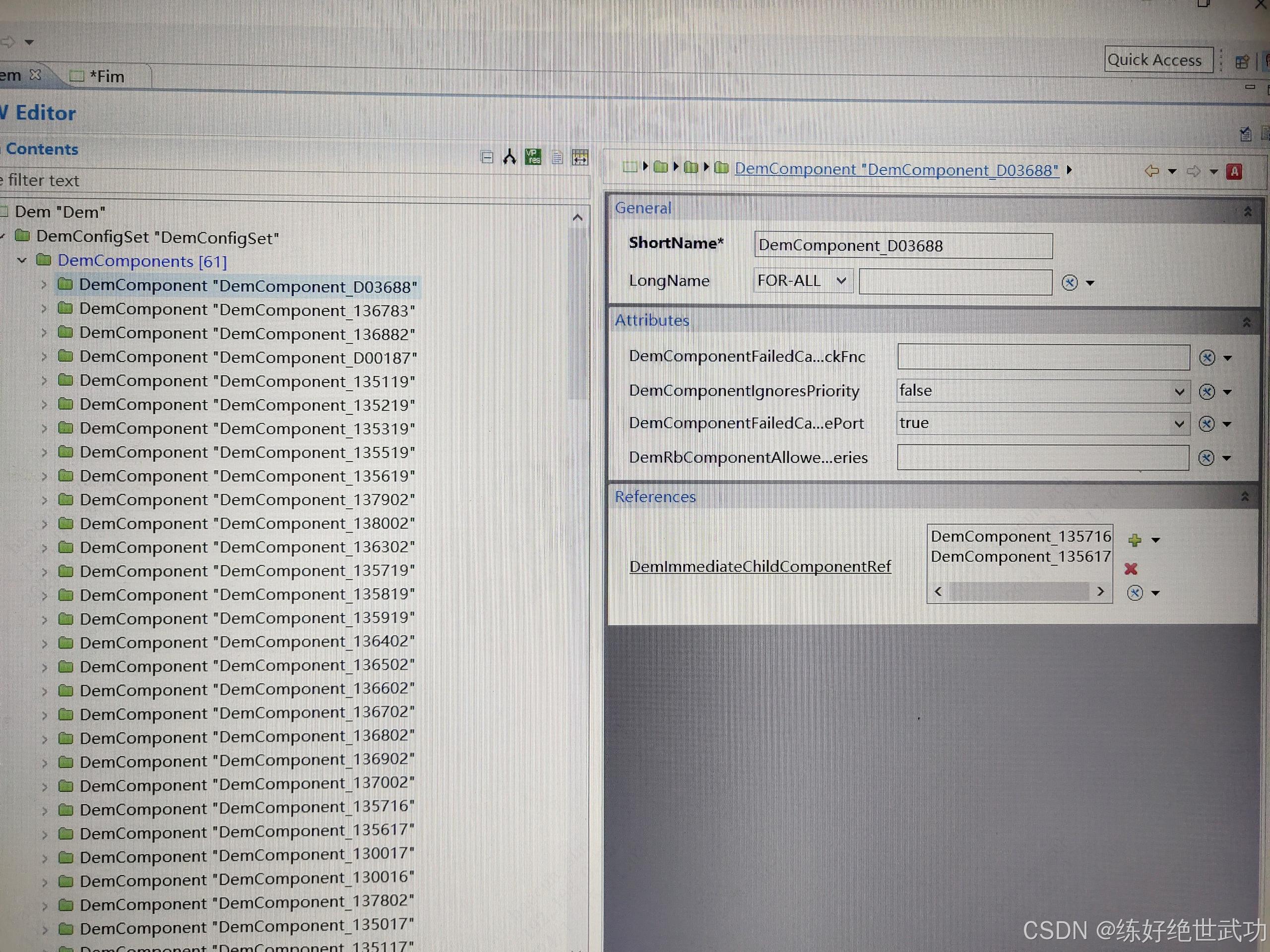The image size is (1270, 952).
Task: Select DemComponent_135719 in the tree
Action: coord(247,571)
